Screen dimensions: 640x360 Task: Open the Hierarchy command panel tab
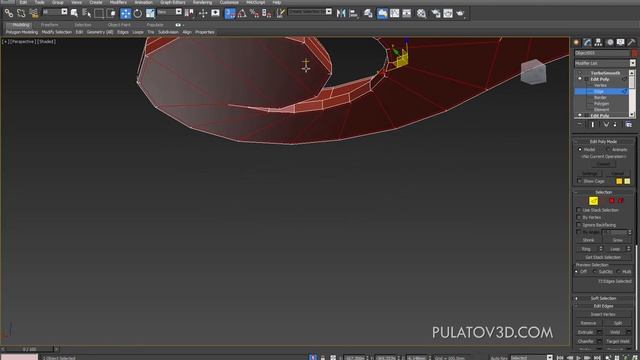pos(598,42)
